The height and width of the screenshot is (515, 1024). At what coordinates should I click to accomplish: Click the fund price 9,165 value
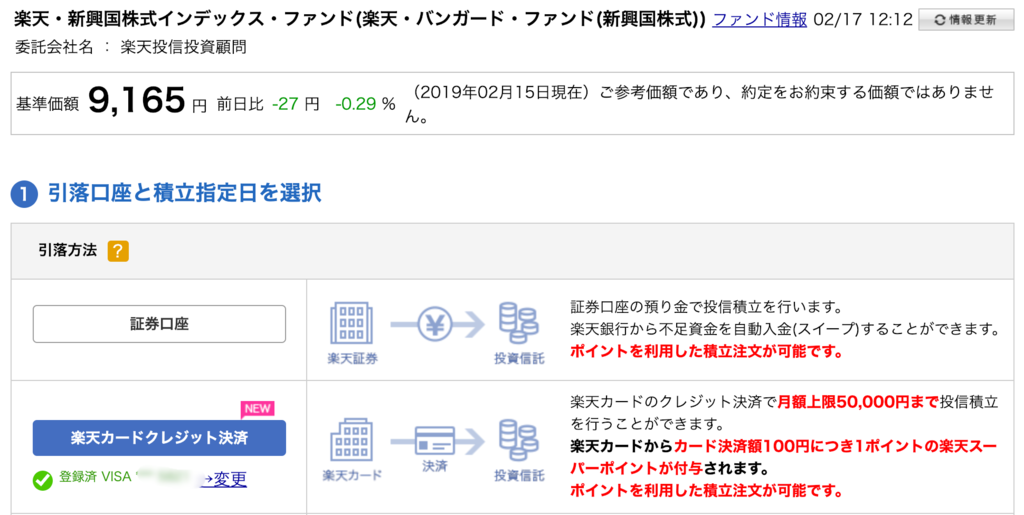tap(136, 101)
